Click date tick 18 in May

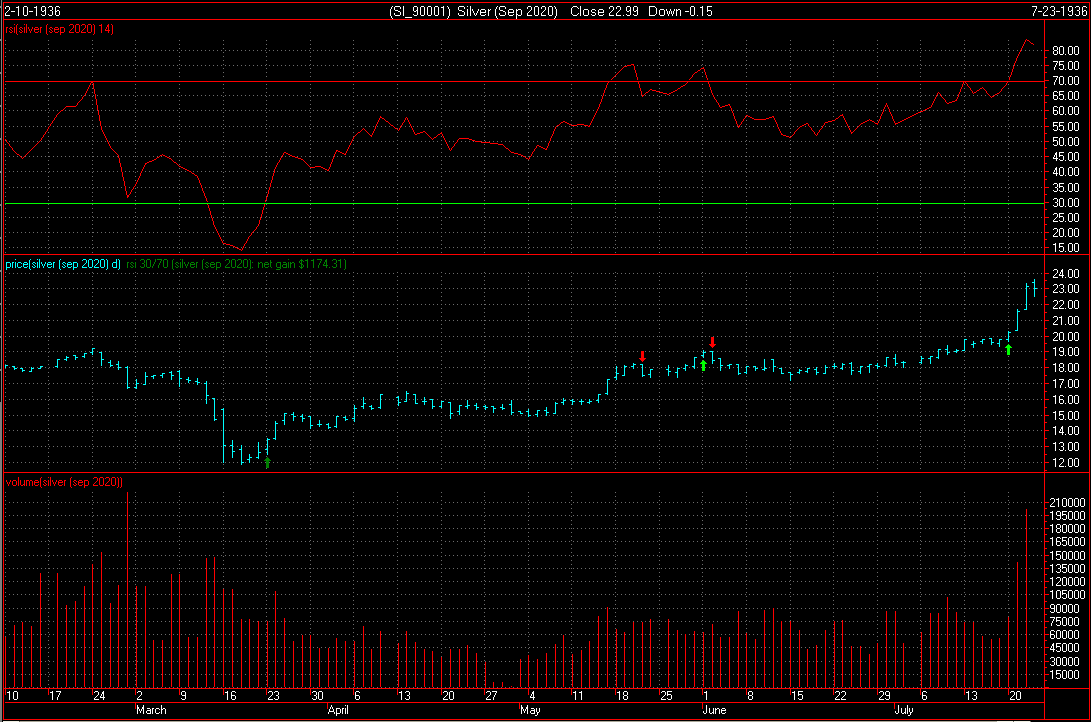tap(622, 696)
